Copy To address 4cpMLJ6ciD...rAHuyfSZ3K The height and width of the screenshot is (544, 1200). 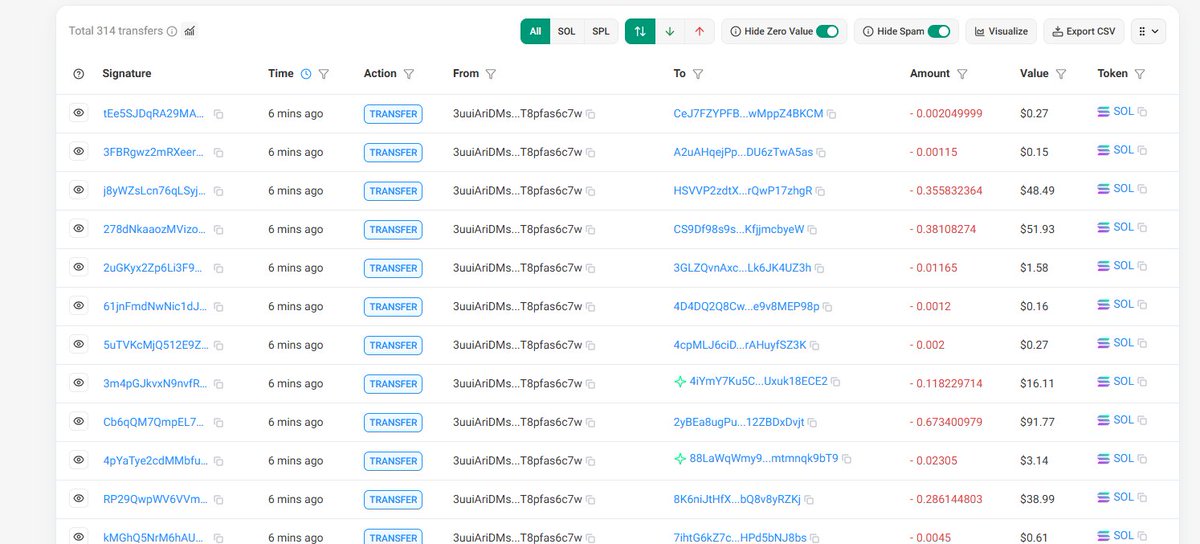pos(815,345)
